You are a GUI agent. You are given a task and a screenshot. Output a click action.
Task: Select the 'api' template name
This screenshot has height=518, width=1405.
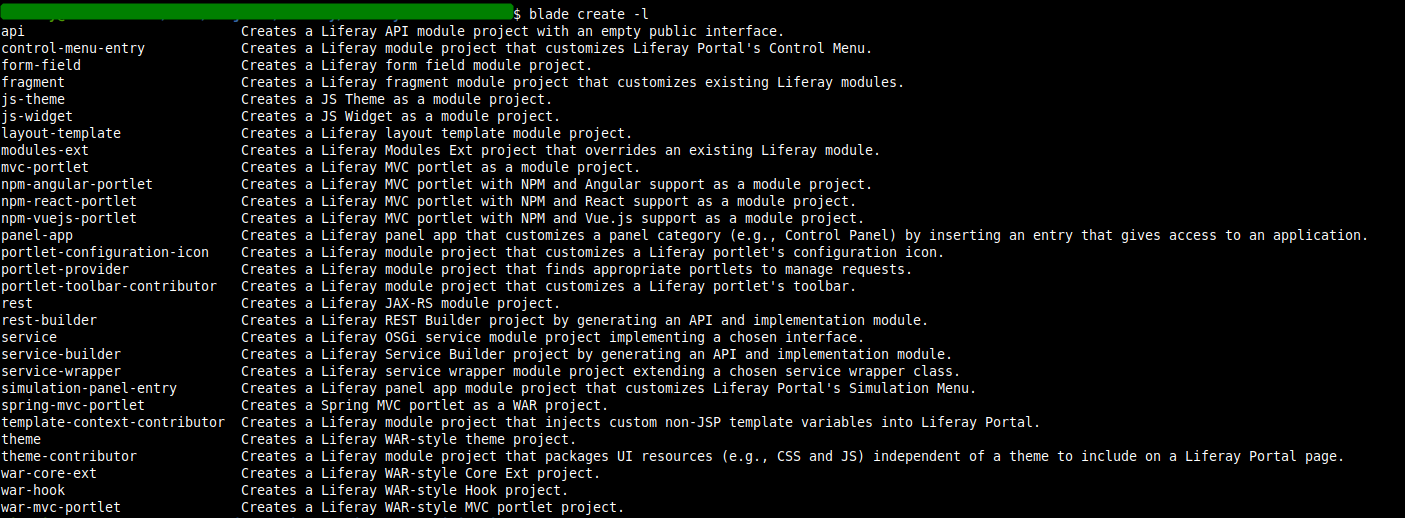pyautogui.click(x=13, y=31)
